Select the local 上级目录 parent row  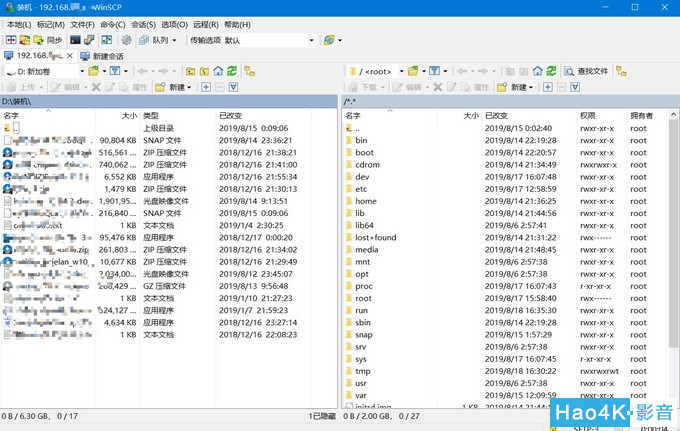pos(158,128)
